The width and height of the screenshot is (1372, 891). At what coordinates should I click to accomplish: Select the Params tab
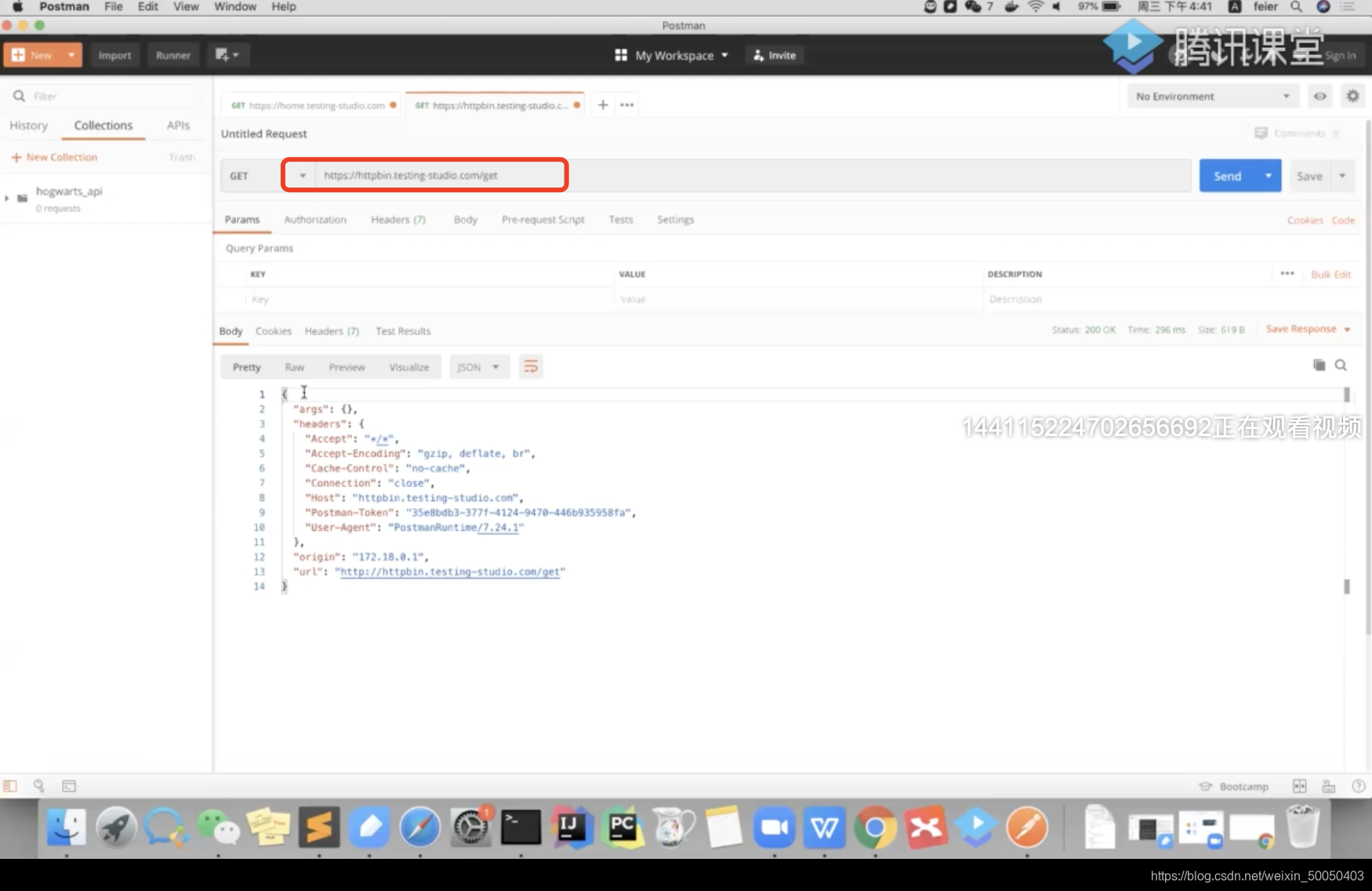[242, 220]
